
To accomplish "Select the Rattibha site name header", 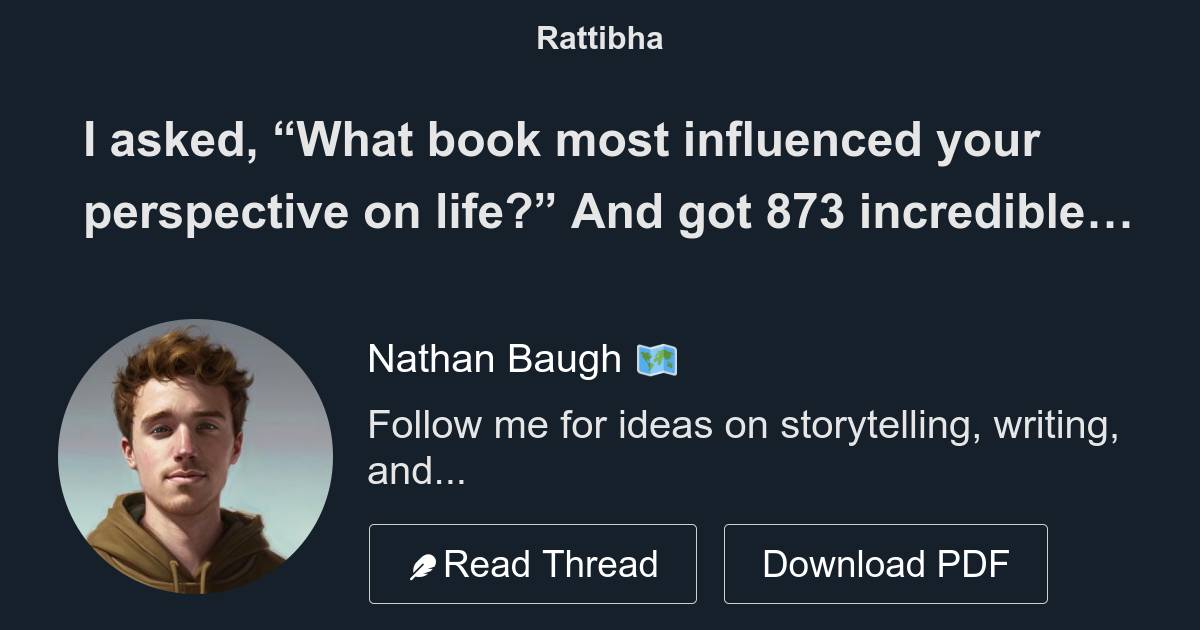I will (x=599, y=39).
